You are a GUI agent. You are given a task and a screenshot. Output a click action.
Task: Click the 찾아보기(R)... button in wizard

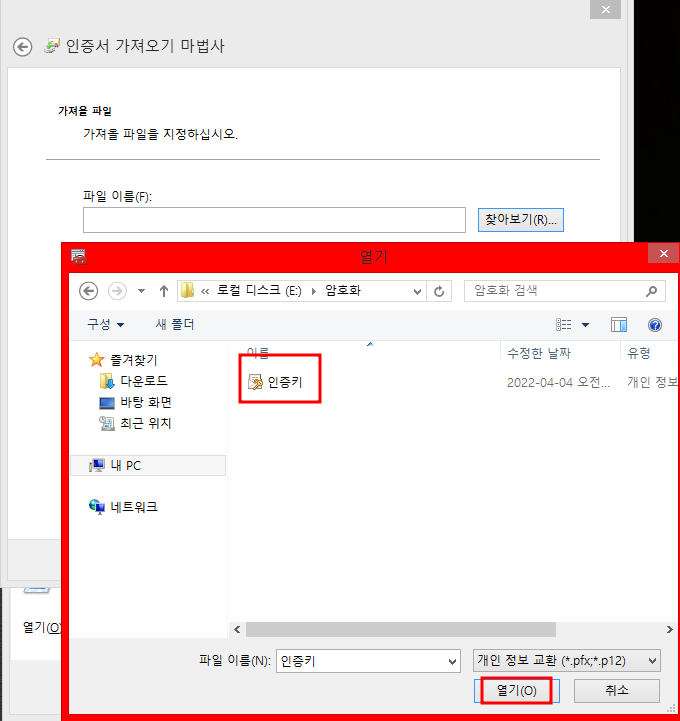(520, 220)
